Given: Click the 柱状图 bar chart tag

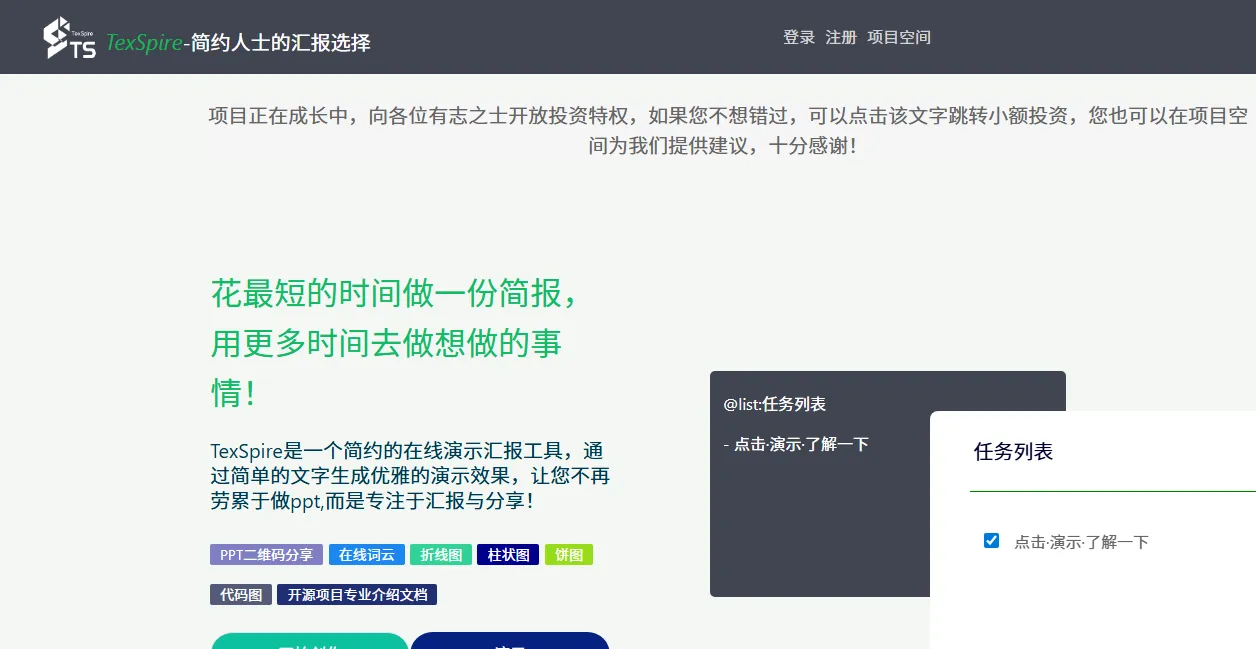Looking at the screenshot, I should (x=507, y=554).
